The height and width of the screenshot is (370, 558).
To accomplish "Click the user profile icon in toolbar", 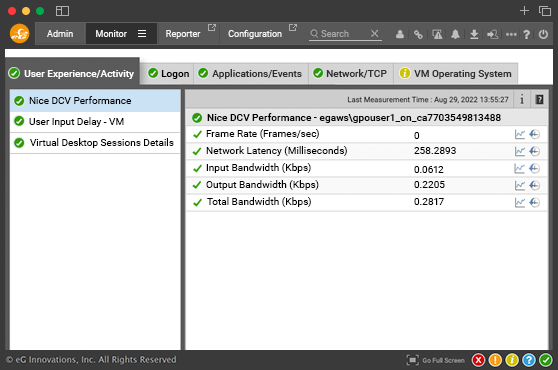I will (400, 34).
